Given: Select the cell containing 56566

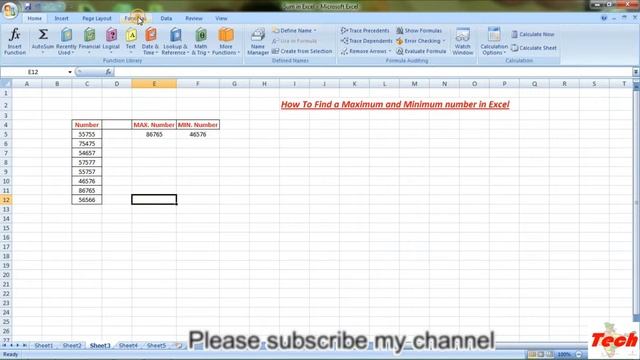Looking at the screenshot, I should (x=87, y=200).
